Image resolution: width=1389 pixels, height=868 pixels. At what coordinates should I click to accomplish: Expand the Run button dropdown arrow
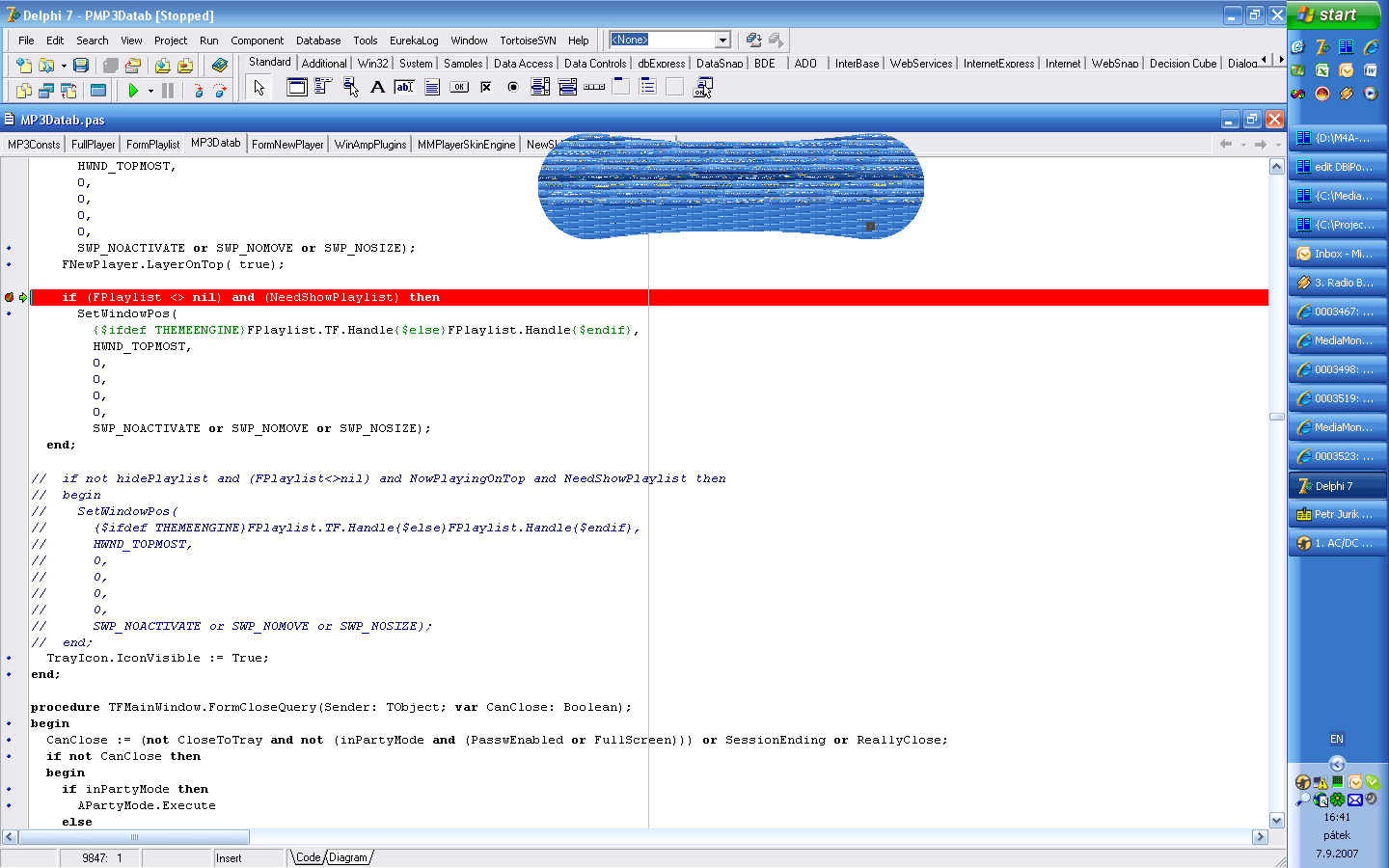[150, 91]
